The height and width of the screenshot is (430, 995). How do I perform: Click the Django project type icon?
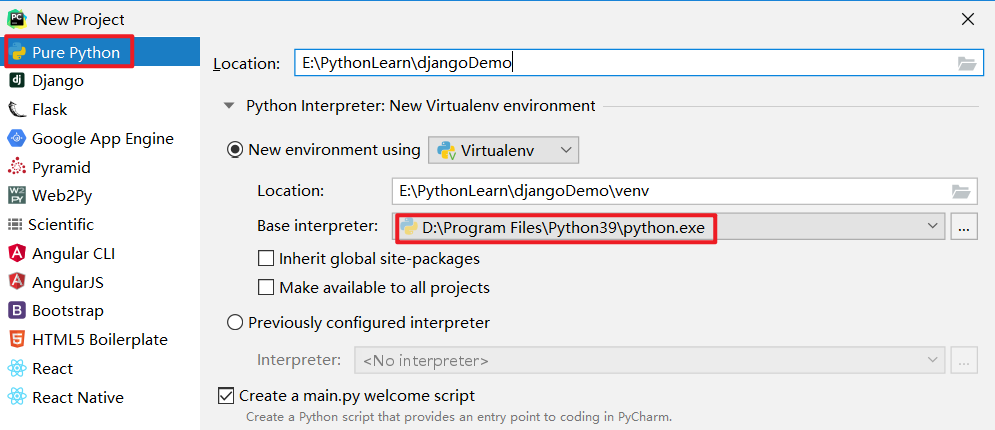pos(17,80)
